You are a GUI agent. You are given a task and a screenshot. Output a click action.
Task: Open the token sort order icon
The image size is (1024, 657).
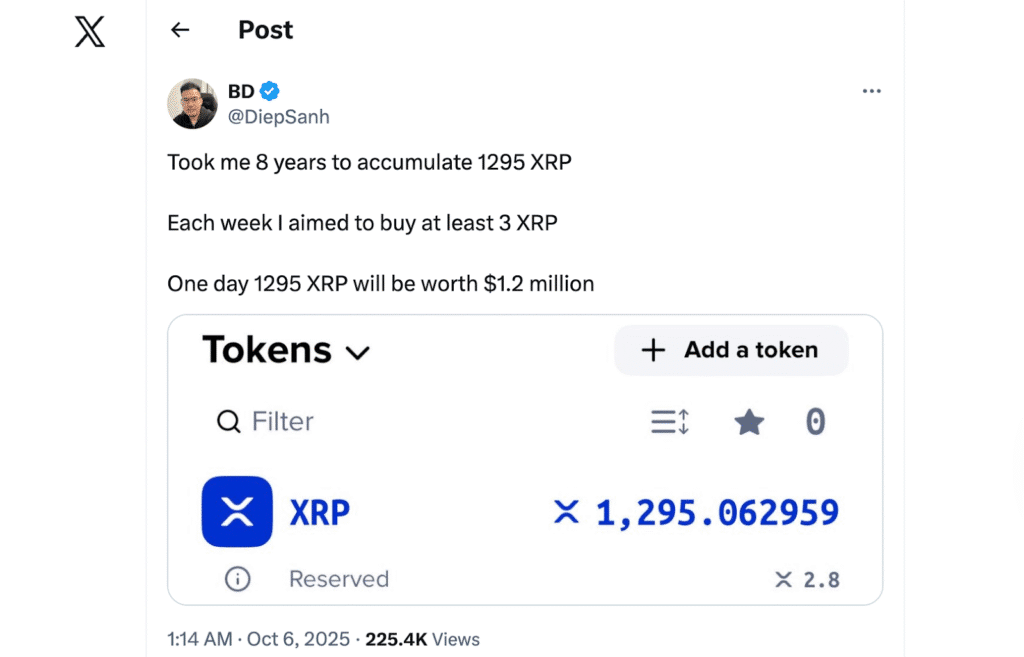coord(670,422)
